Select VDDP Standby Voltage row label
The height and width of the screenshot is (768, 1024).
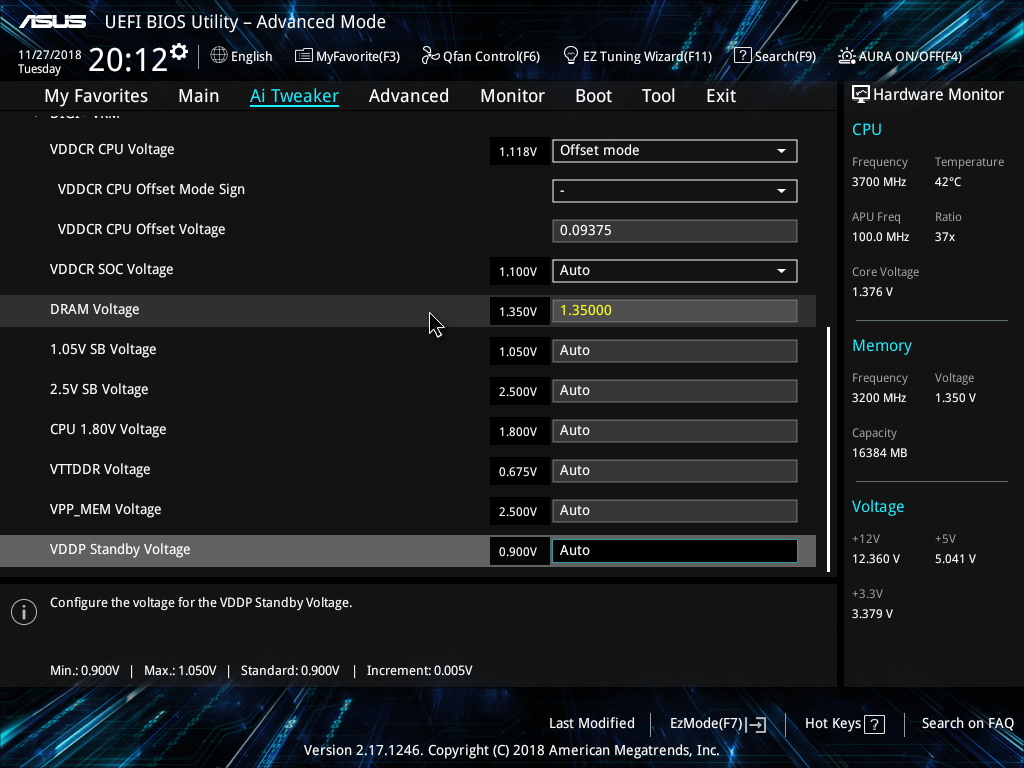[x=120, y=550]
